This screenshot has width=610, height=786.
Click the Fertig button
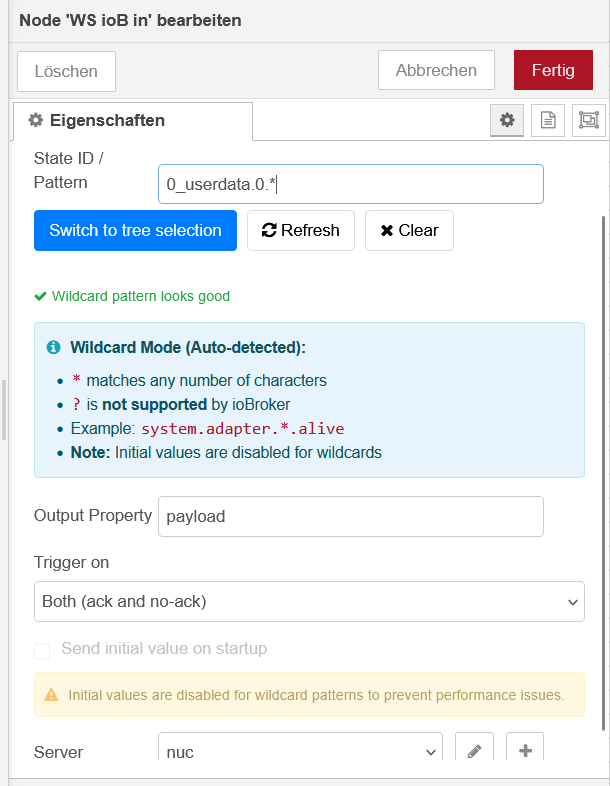pyautogui.click(x=553, y=70)
